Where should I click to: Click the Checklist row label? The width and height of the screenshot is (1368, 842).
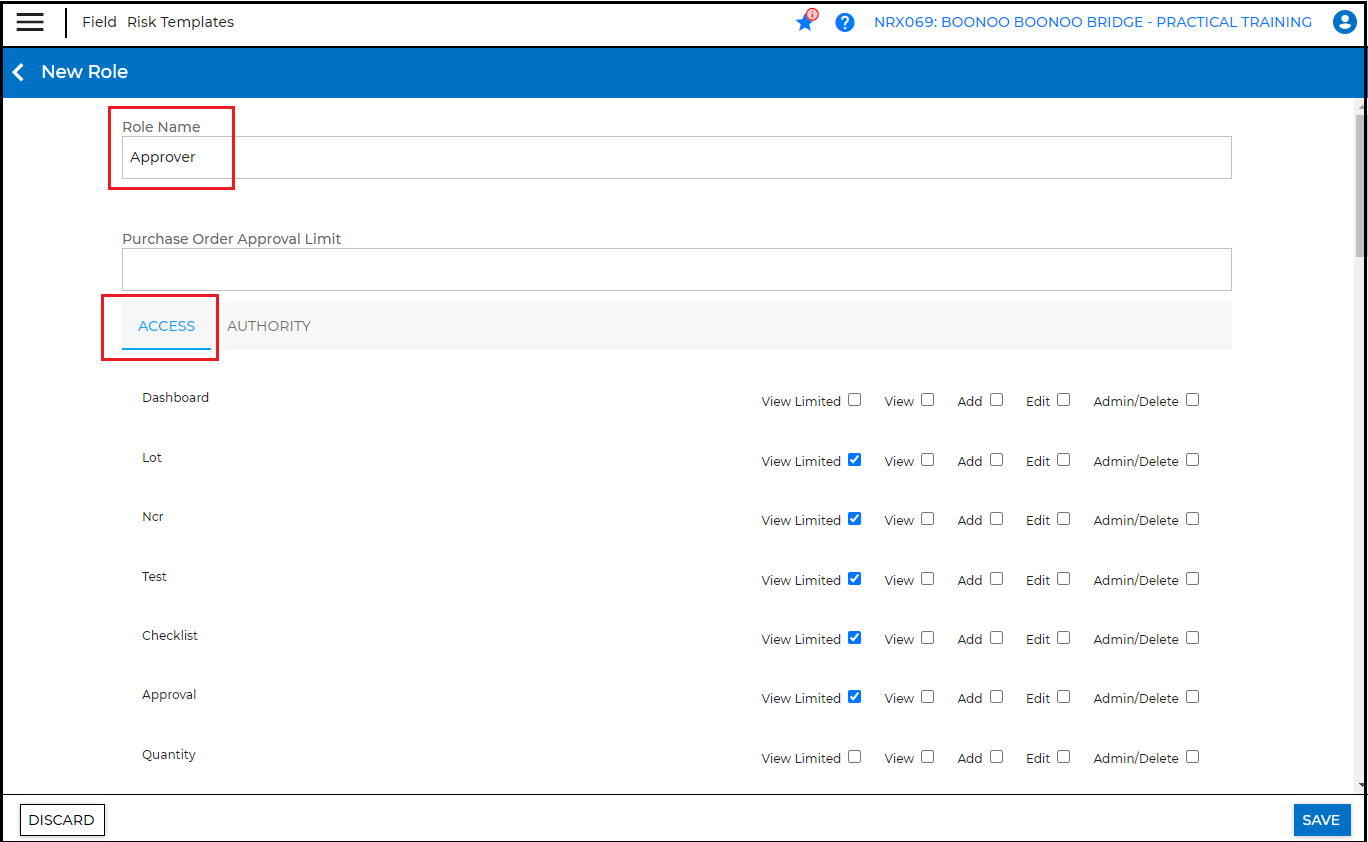(x=170, y=635)
